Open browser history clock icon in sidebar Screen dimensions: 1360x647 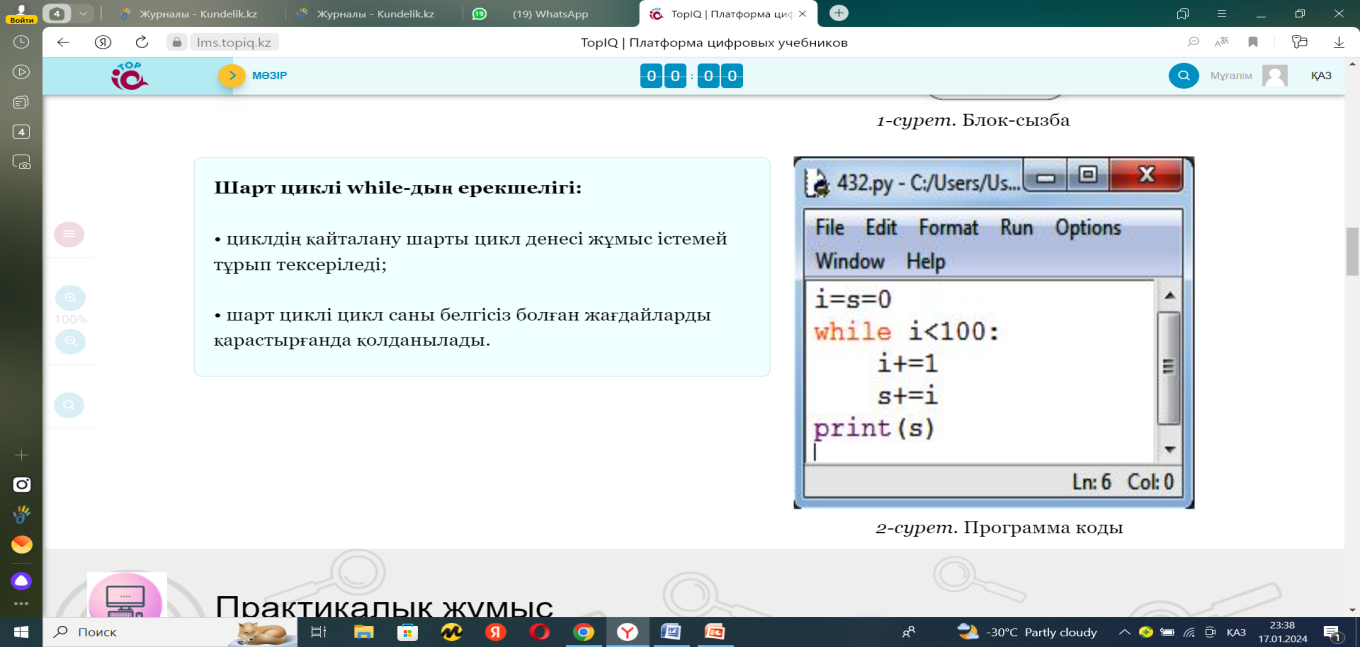point(21,43)
